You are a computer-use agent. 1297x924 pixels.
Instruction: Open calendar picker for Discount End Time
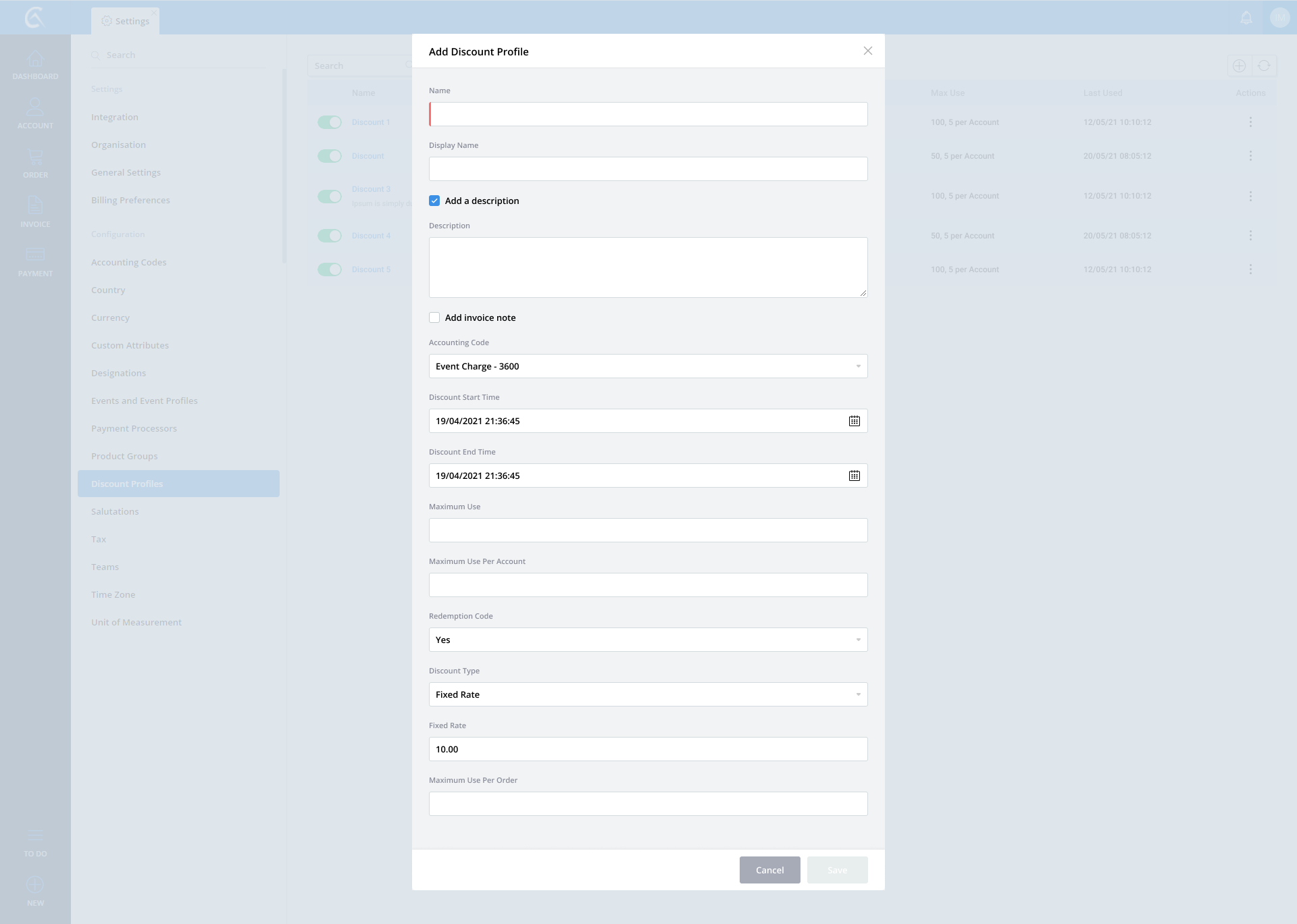[x=854, y=476]
